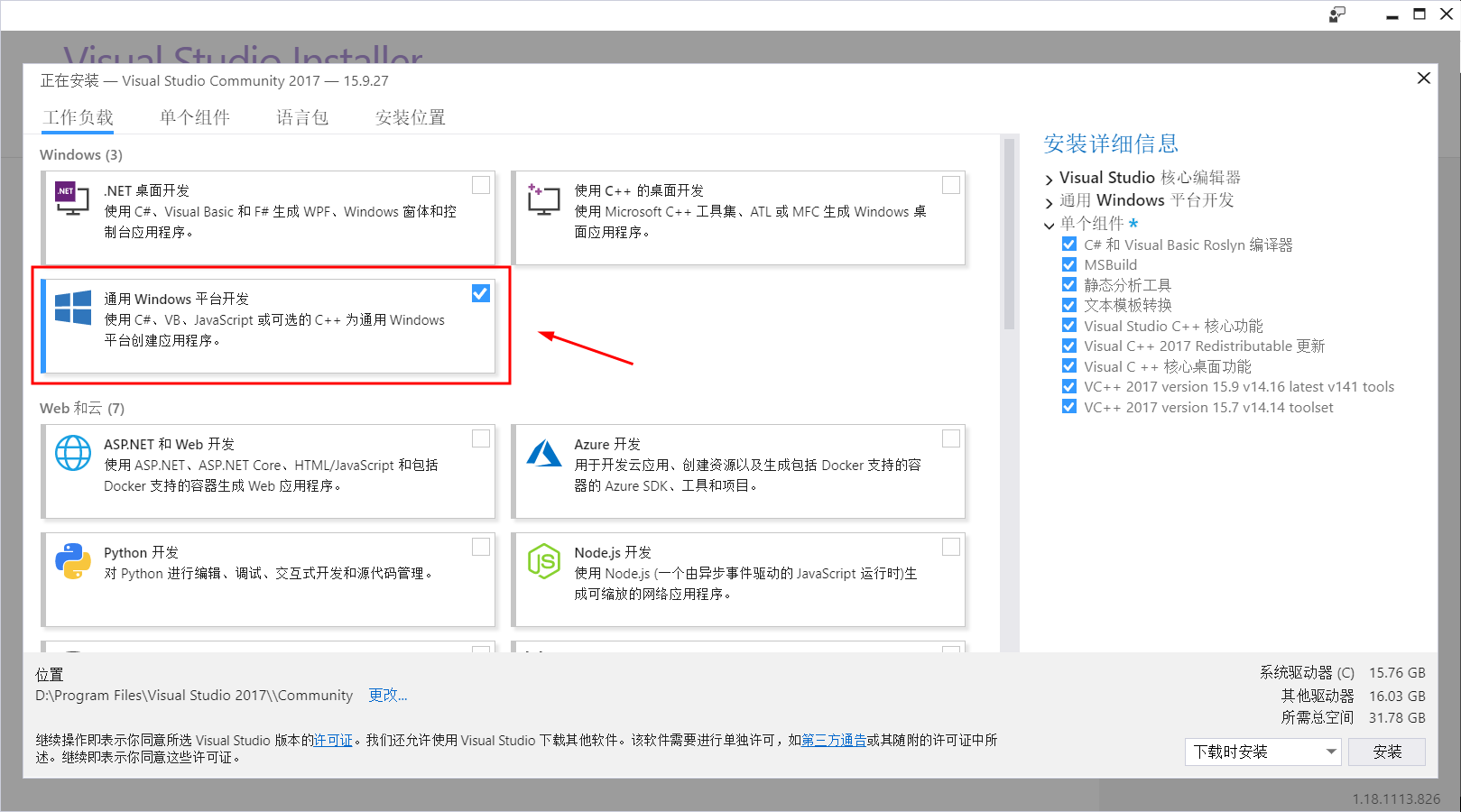Image resolution: width=1461 pixels, height=812 pixels.
Task: Click the 所需总空间 31.78 GB value
Action: pyautogui.click(x=1397, y=717)
